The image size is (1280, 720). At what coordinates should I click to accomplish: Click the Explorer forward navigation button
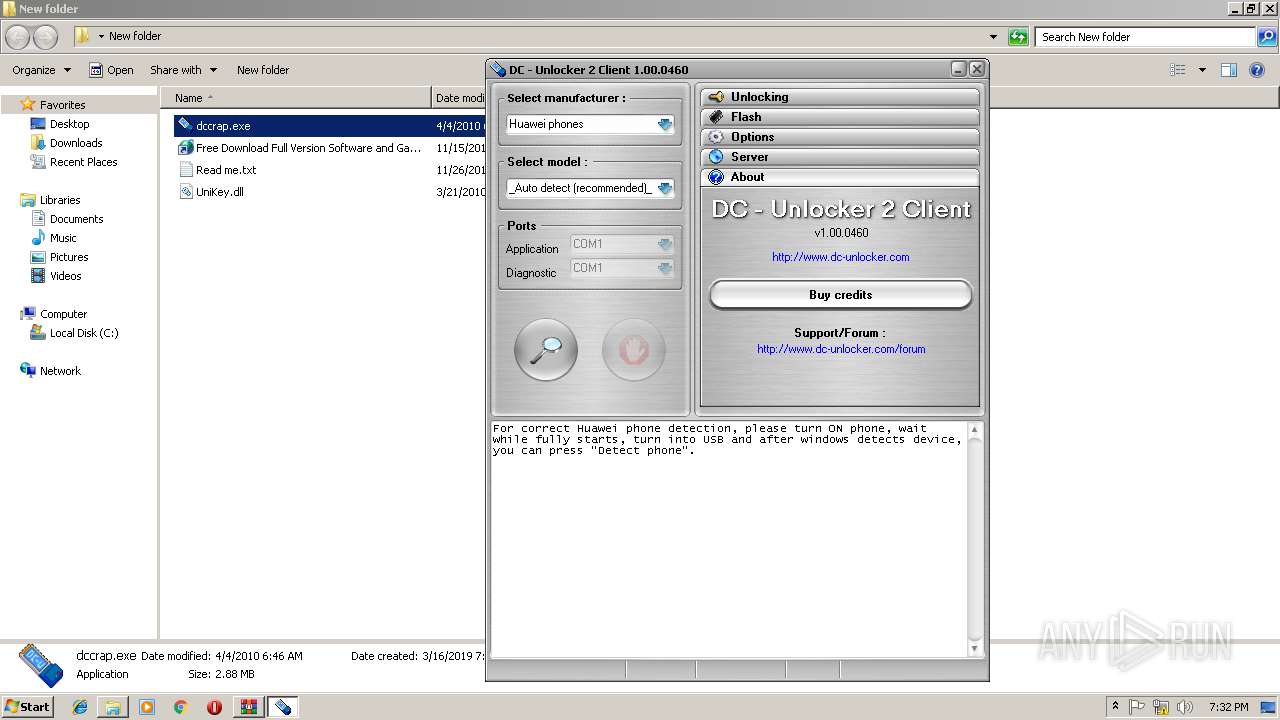(x=46, y=37)
